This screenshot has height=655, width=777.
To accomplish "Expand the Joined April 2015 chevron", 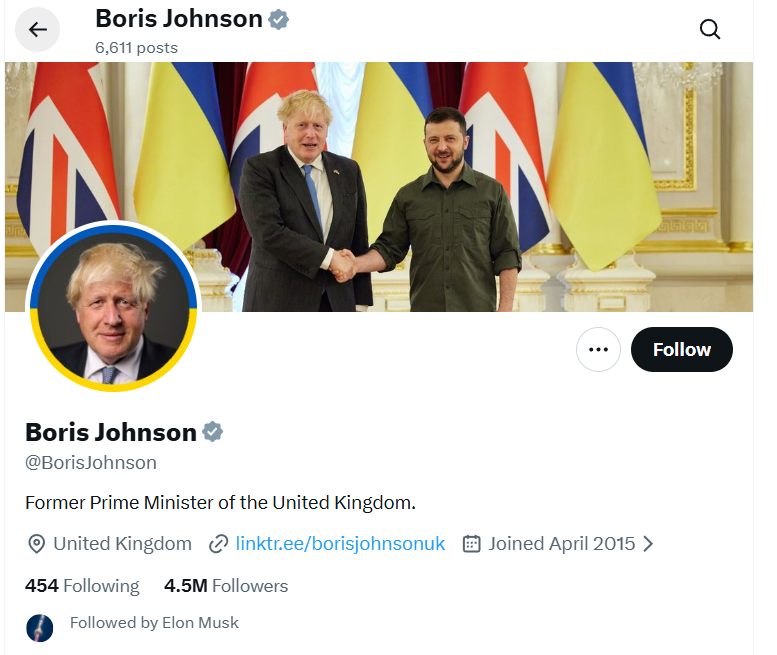I will pyautogui.click(x=648, y=544).
